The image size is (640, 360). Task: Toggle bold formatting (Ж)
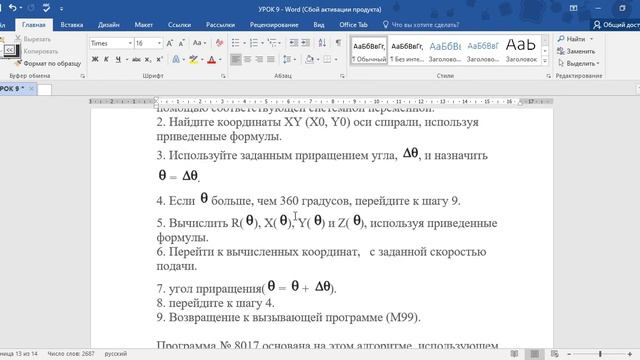pyautogui.click(x=95, y=60)
